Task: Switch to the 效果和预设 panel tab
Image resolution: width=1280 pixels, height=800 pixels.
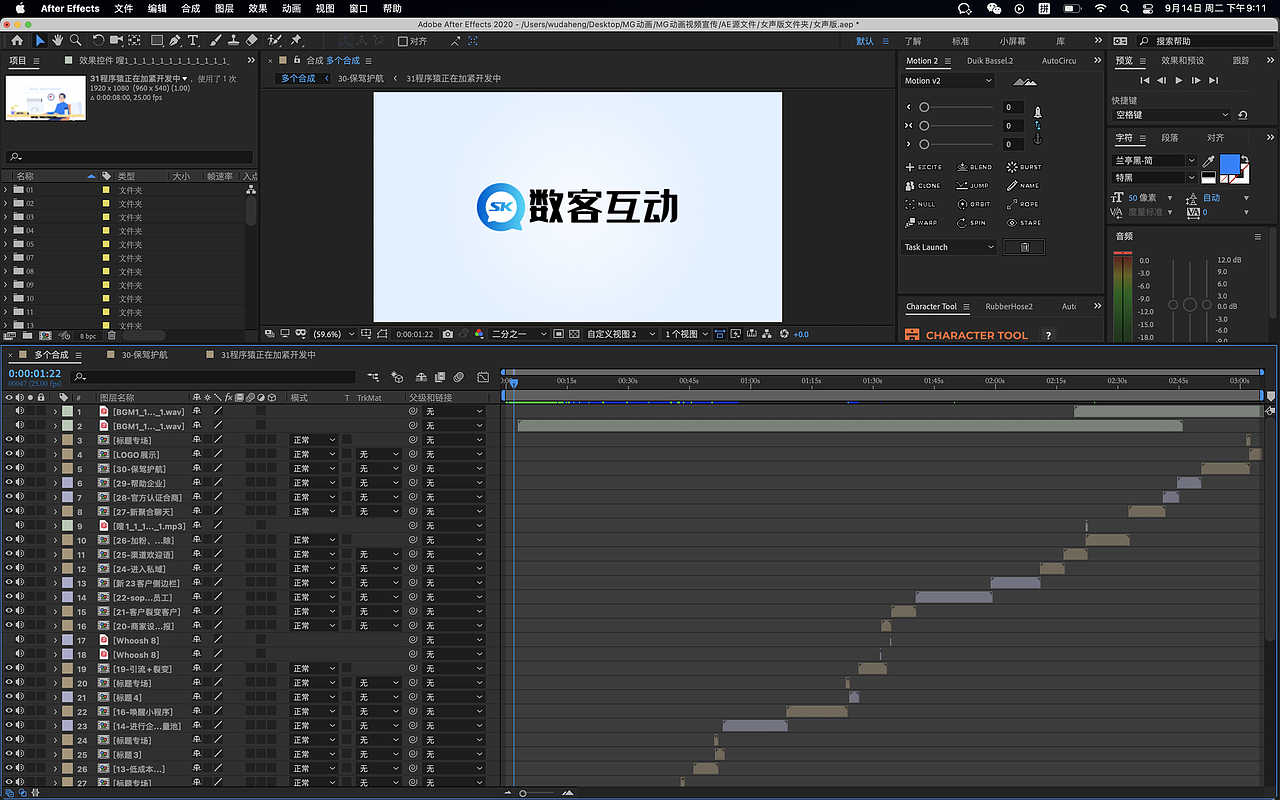Action: [1183, 61]
